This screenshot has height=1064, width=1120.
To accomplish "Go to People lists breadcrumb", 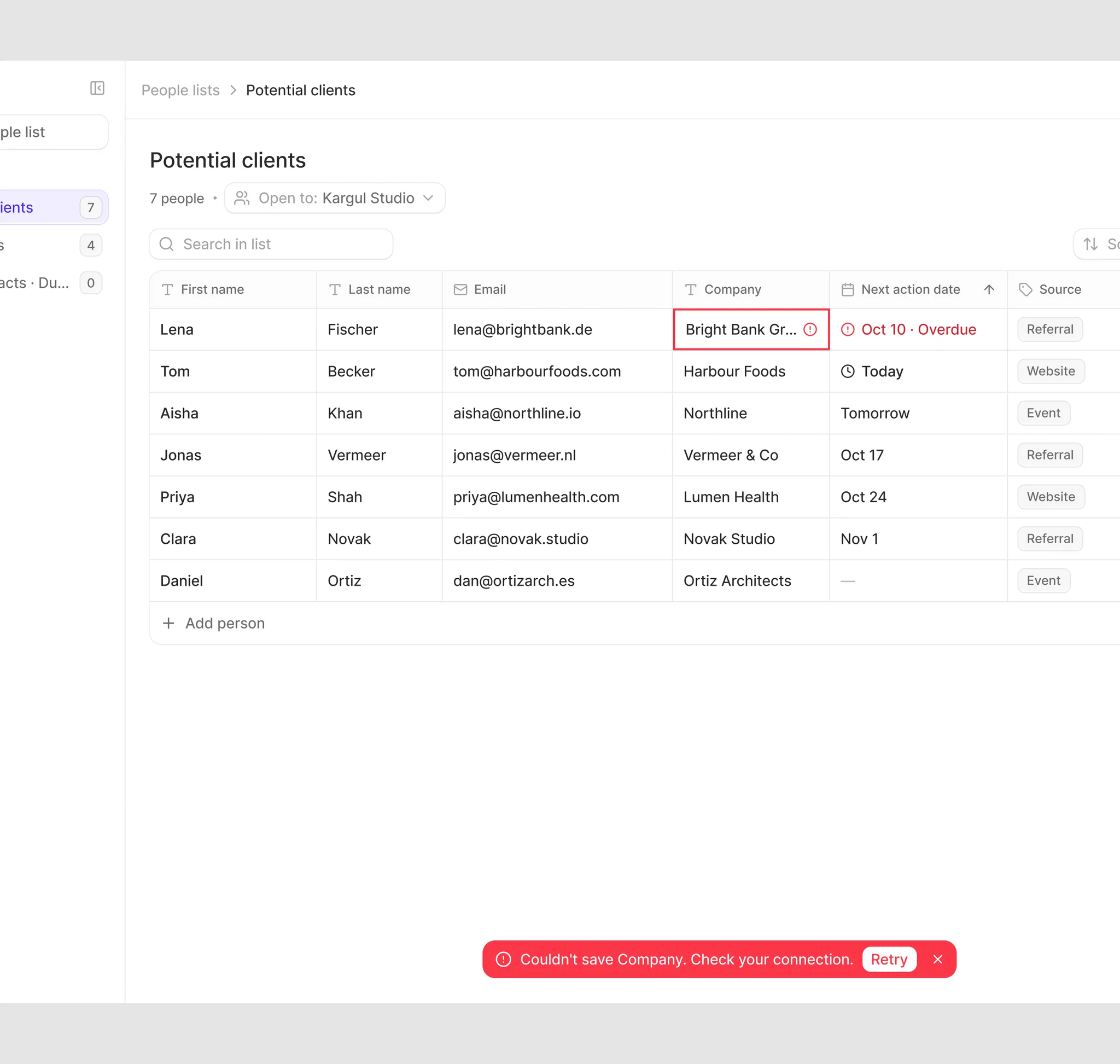I will coord(180,90).
